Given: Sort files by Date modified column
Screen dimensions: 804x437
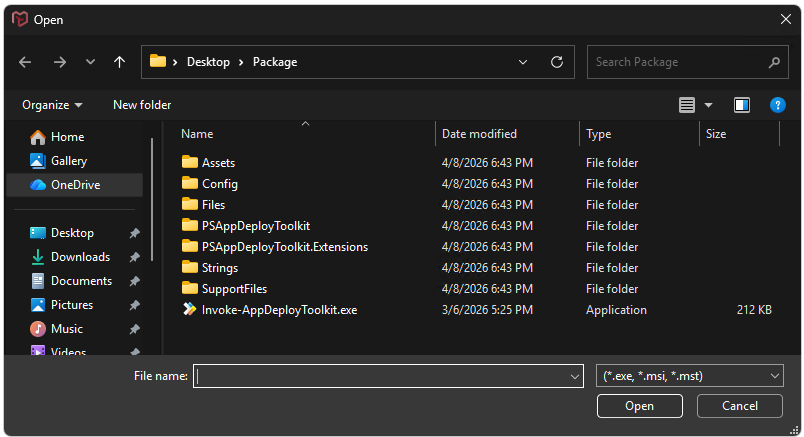Looking at the screenshot, I should point(480,134).
